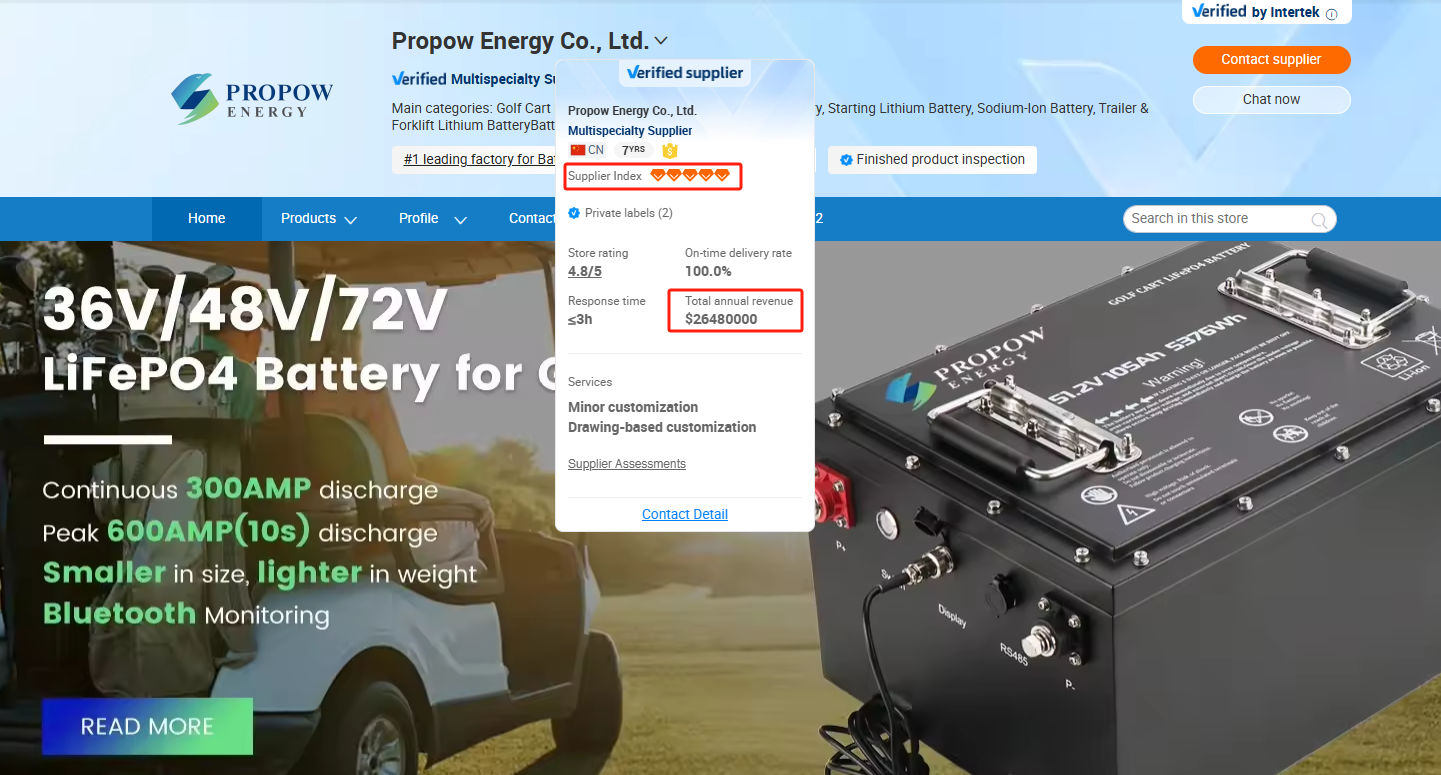Click the magnifier icon in store search

click(x=1319, y=220)
